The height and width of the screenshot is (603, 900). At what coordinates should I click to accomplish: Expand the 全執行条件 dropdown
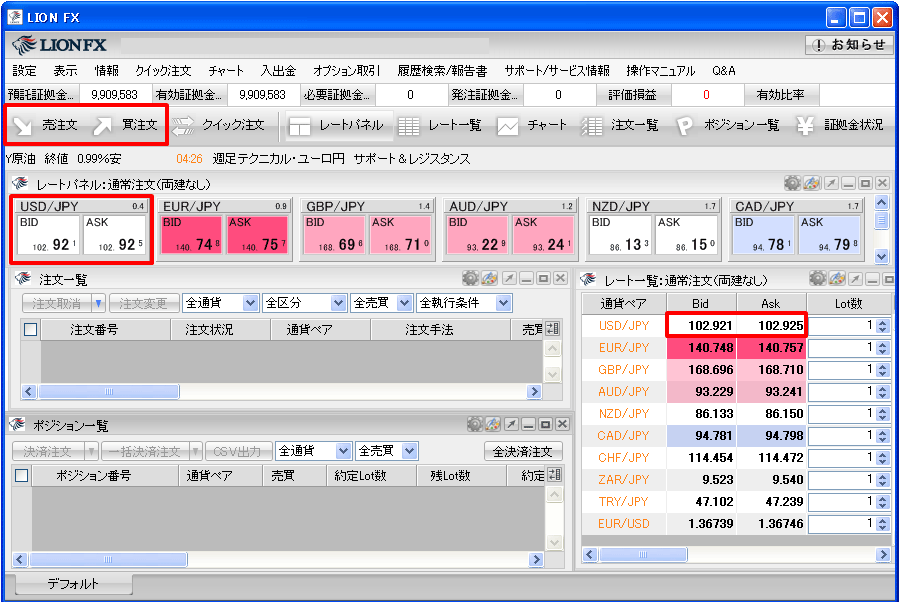503,303
